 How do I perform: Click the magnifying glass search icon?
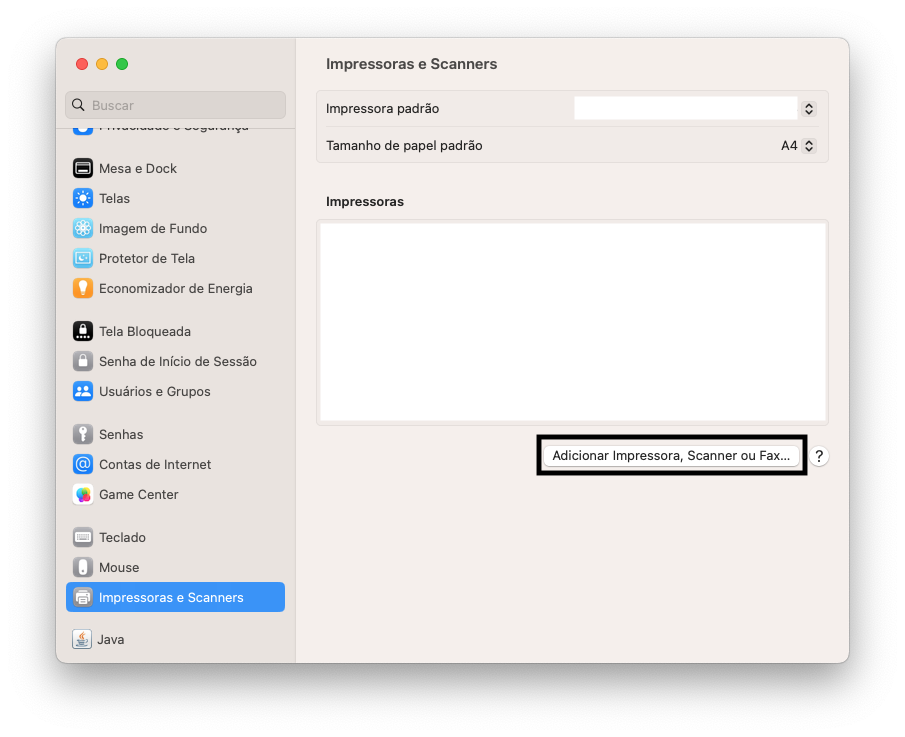78,105
